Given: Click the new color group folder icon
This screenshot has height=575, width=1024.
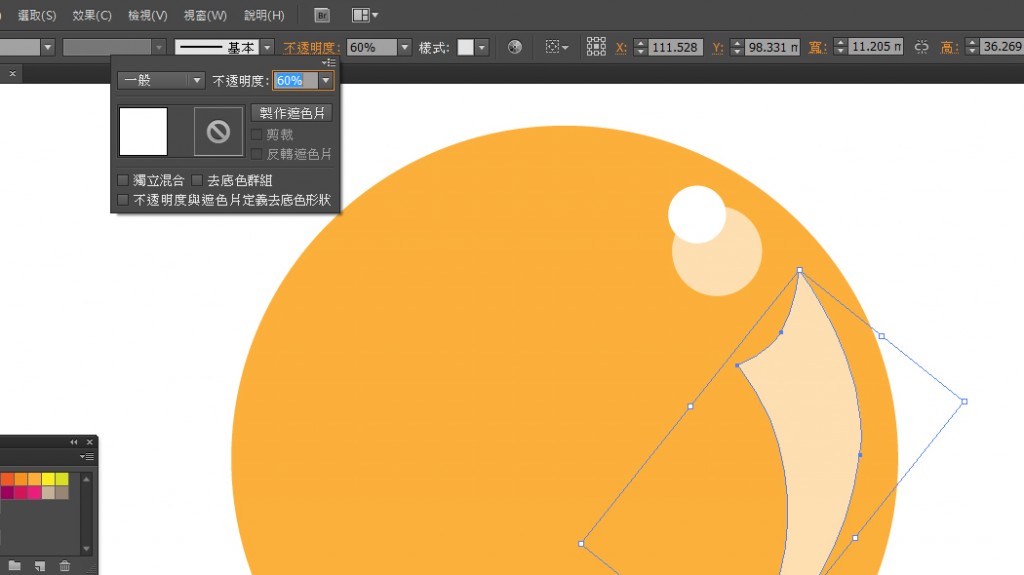Looking at the screenshot, I should pos(14,565).
